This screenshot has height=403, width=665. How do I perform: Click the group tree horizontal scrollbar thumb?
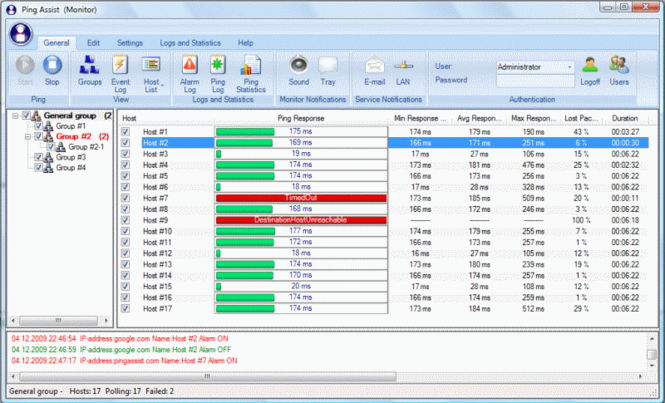point(59,320)
